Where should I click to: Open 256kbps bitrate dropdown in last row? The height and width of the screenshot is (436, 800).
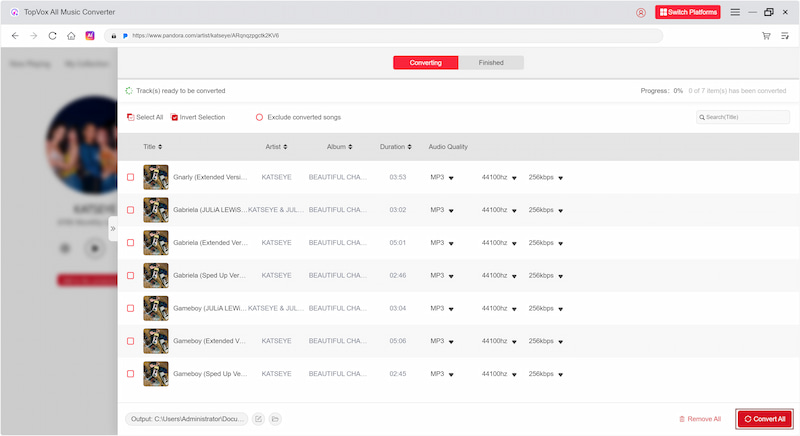tap(560, 373)
